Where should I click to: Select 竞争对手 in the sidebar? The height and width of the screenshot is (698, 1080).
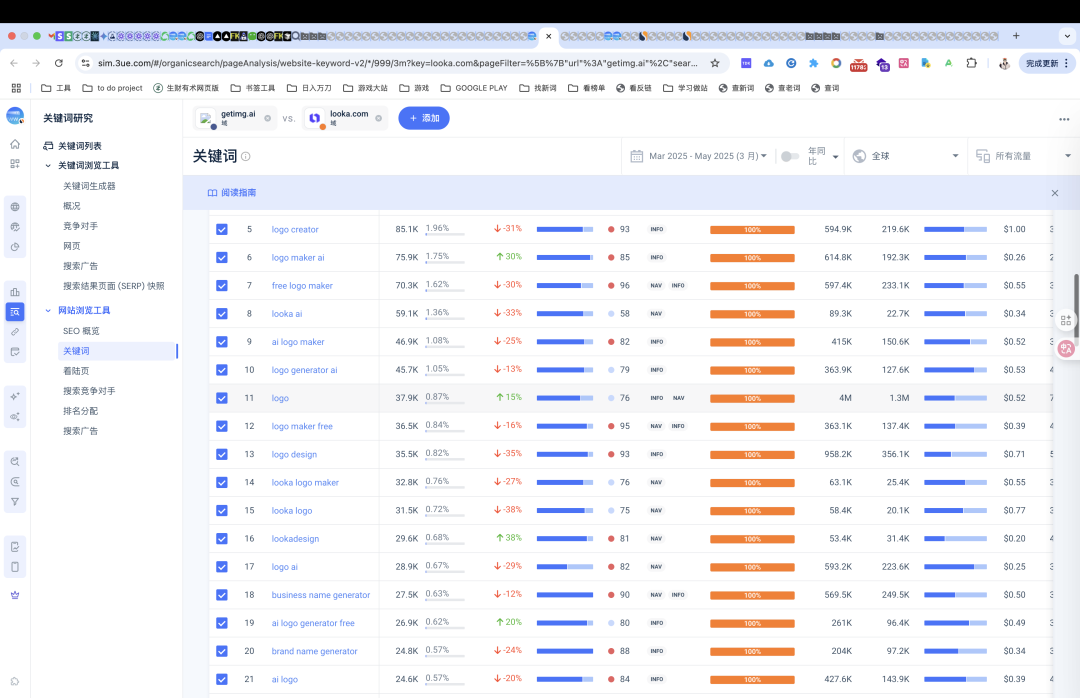81,226
